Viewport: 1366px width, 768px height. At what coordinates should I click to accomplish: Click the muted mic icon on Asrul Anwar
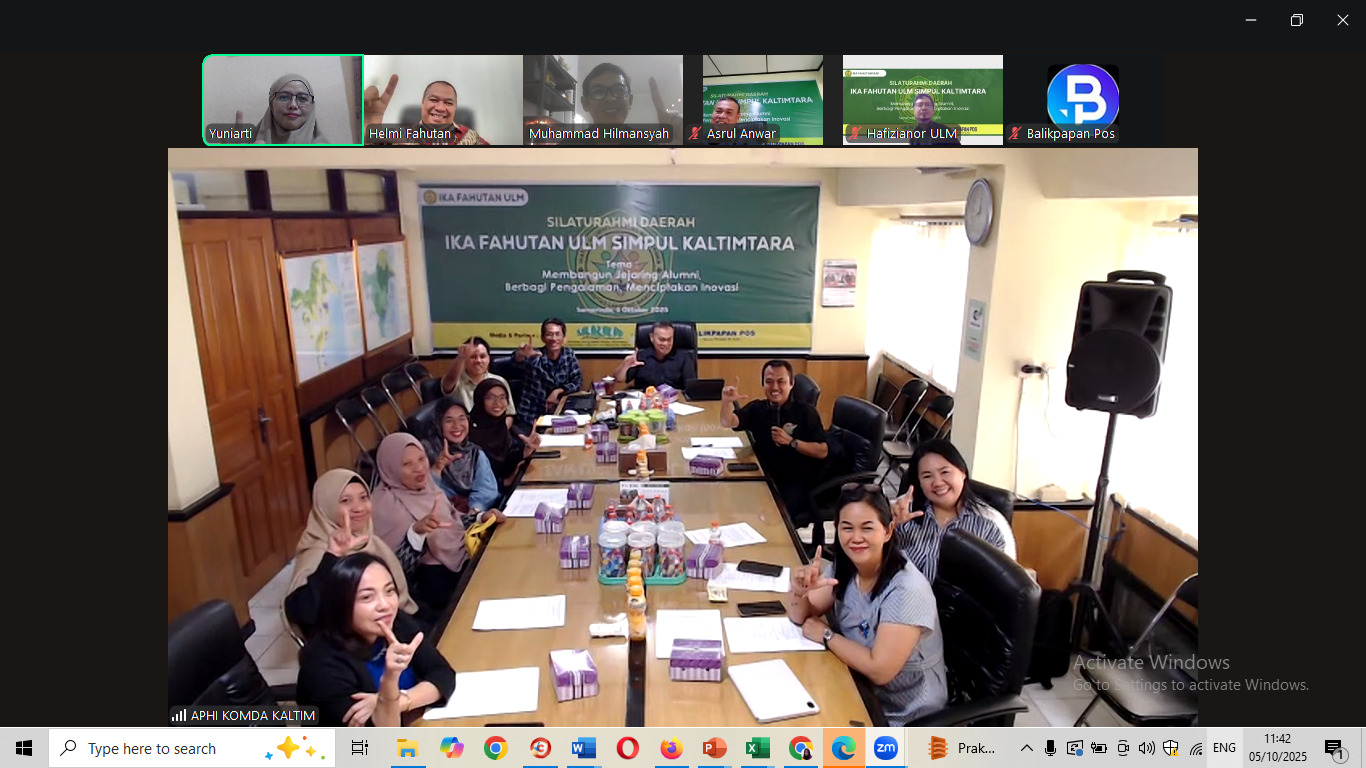tap(695, 134)
